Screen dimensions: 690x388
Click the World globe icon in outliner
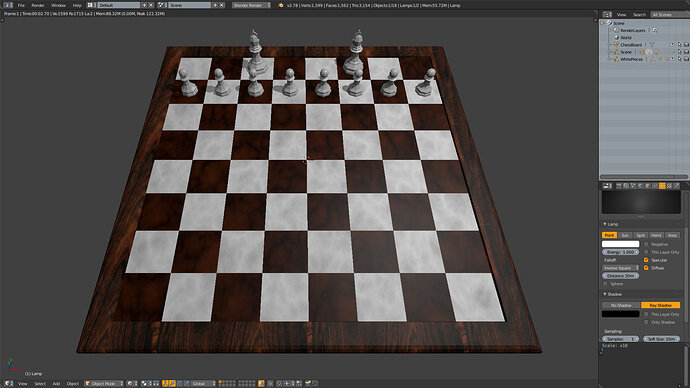click(x=617, y=37)
